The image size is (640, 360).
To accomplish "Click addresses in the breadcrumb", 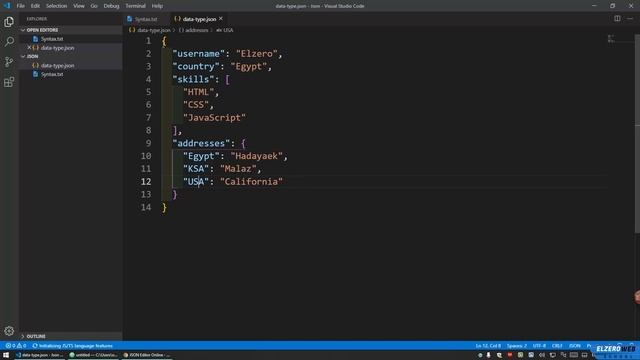I will (197, 30).
